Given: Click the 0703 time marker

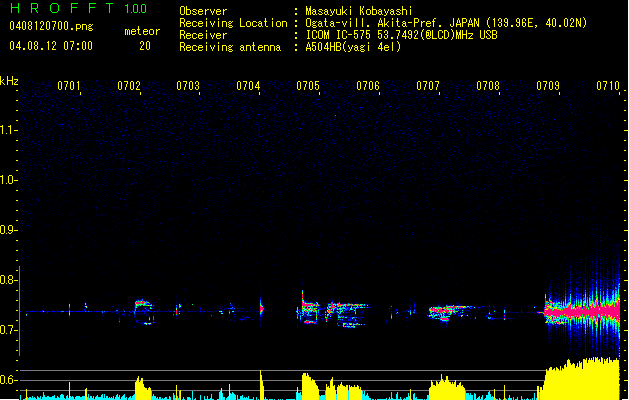Looking at the screenshot, I should click(188, 86).
